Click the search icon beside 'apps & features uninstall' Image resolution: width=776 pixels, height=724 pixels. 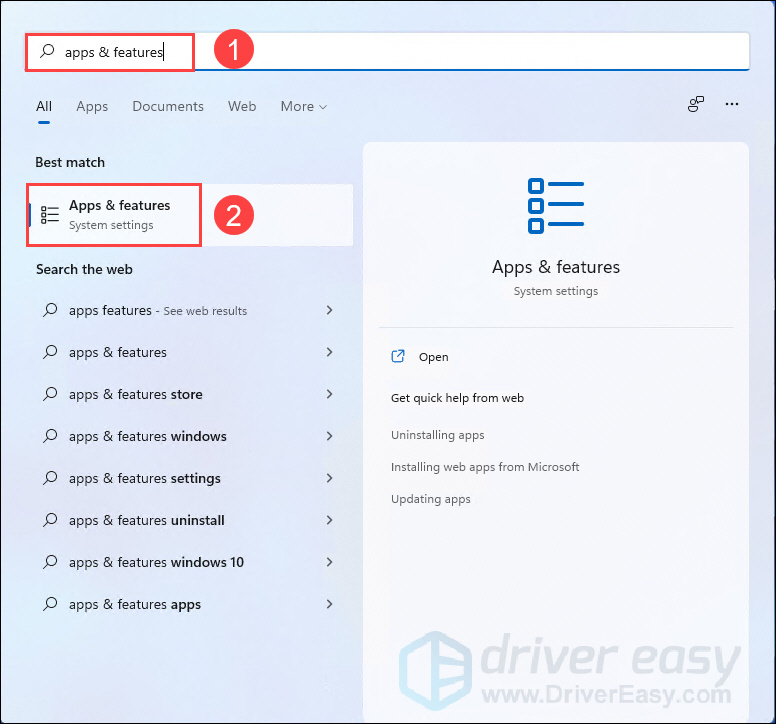[50, 520]
